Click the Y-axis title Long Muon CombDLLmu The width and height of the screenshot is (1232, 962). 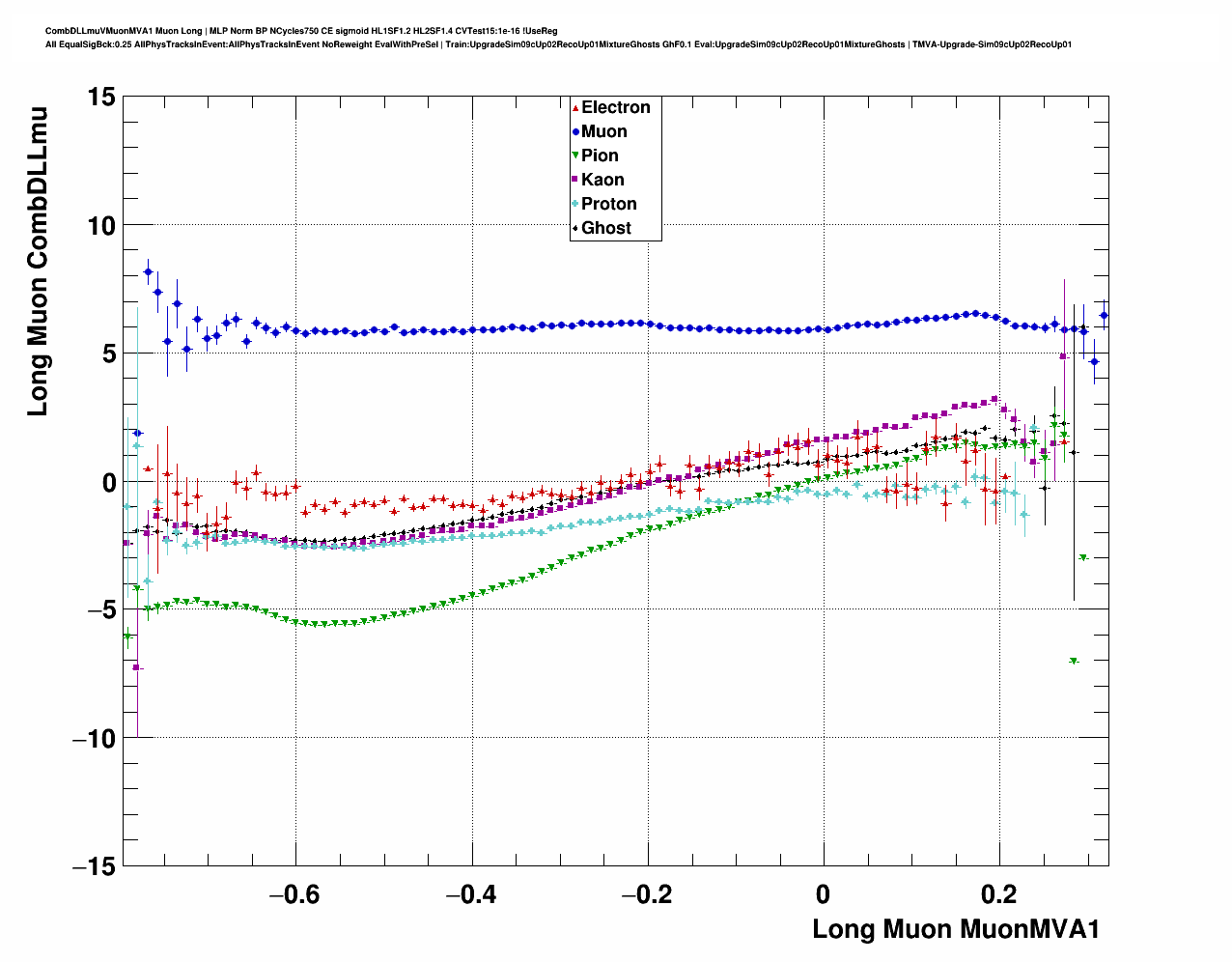pyautogui.click(x=38, y=263)
